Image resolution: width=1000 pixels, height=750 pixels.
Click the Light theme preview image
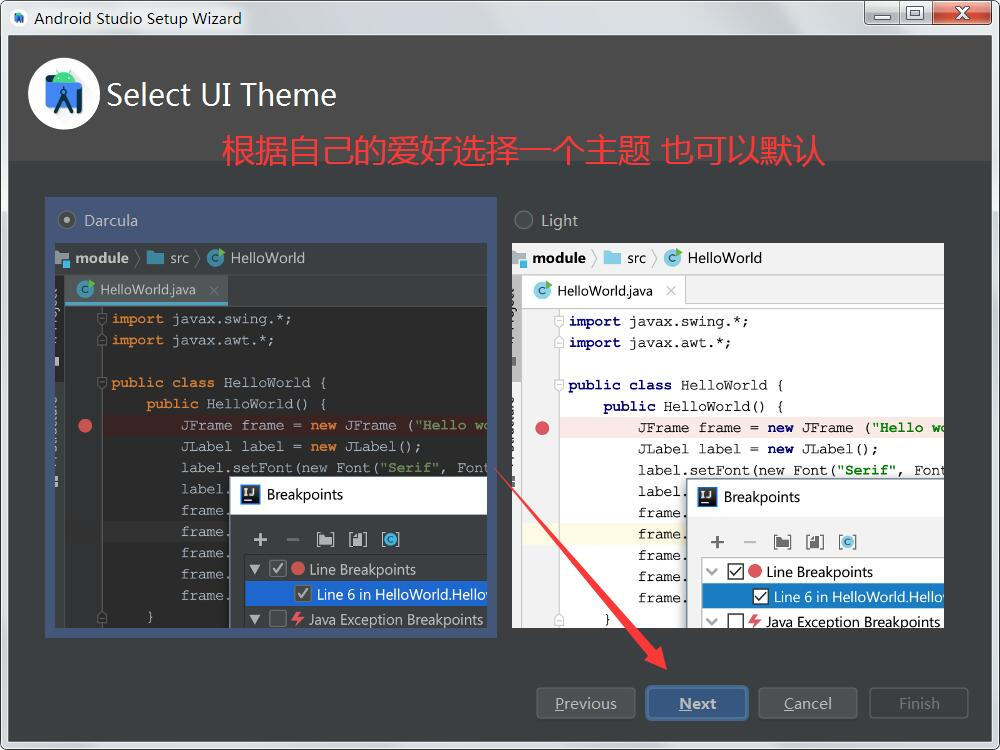[x=728, y=436]
